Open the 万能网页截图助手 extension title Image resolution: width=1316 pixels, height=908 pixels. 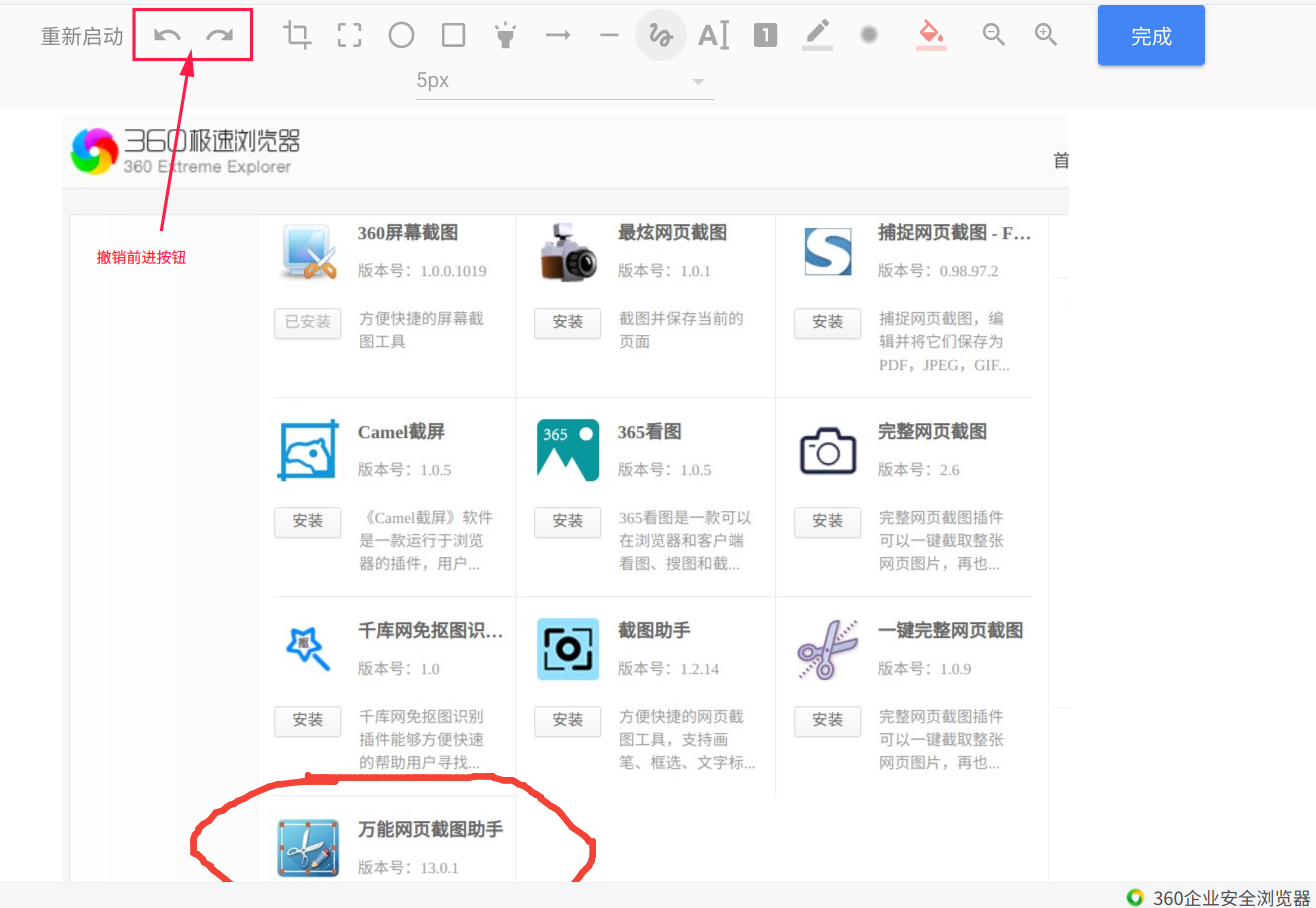[x=431, y=830]
